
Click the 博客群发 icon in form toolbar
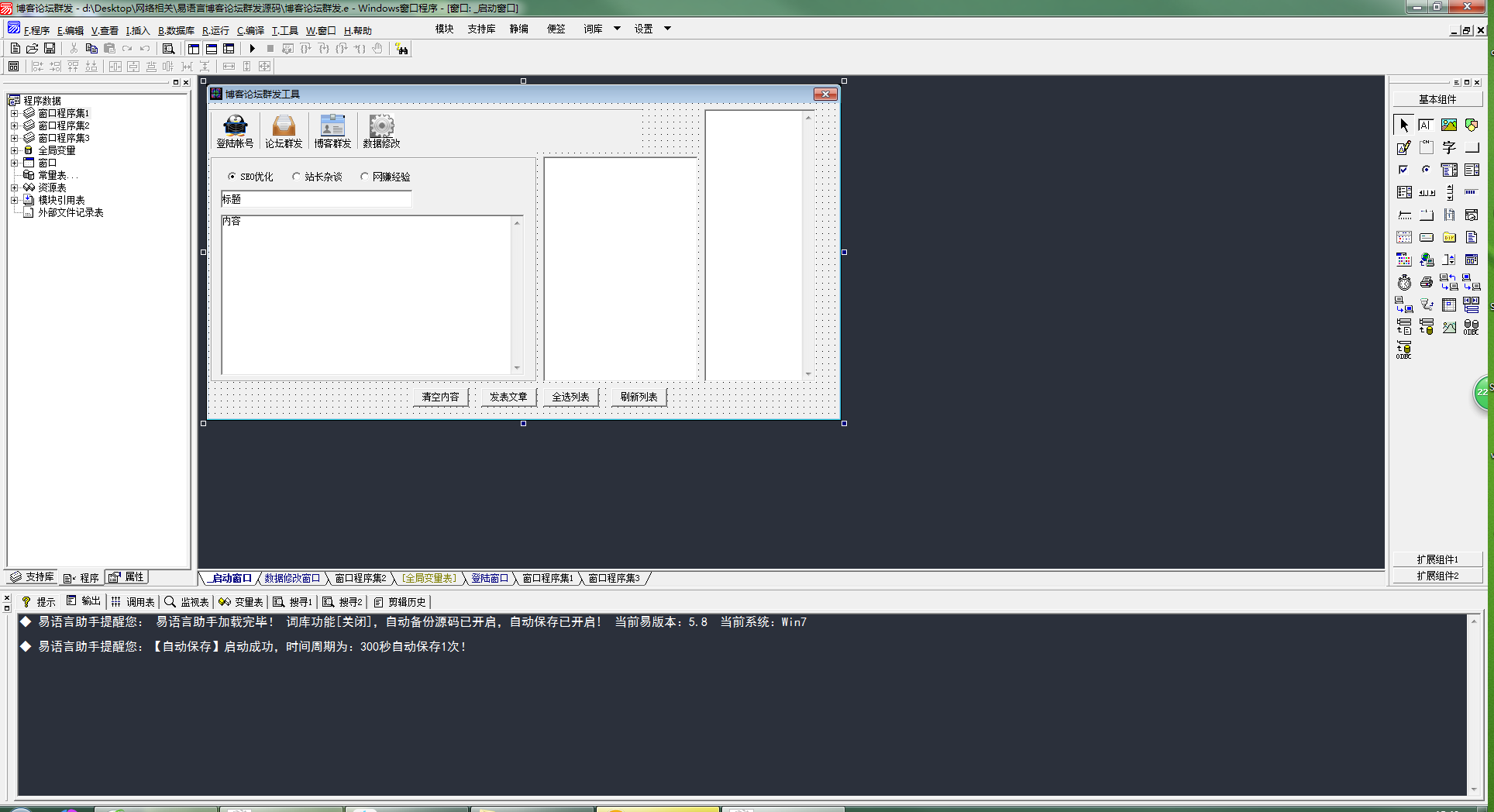pos(332,130)
